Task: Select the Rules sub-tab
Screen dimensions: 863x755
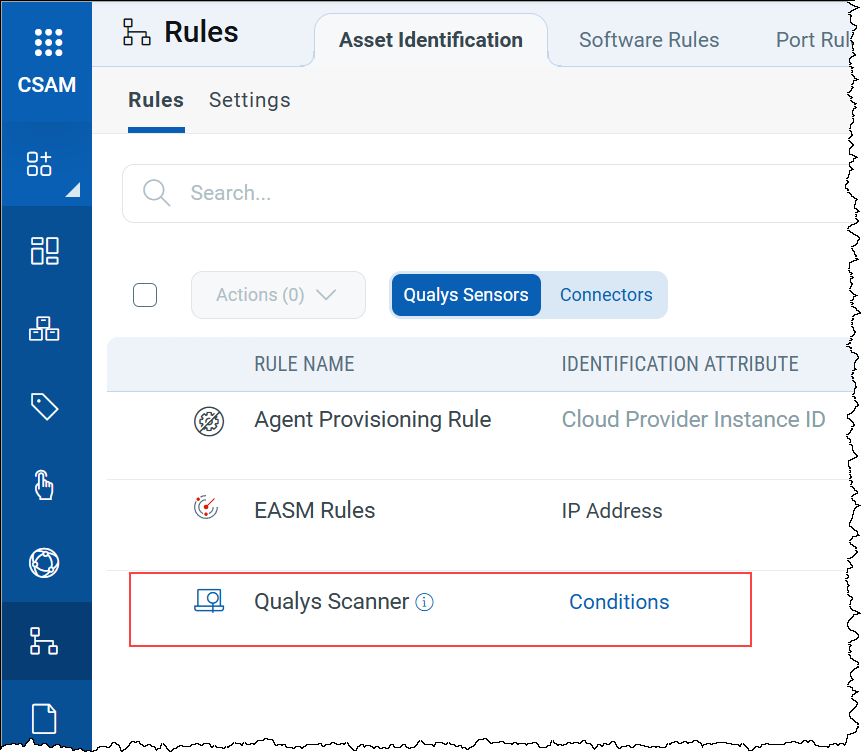Action: coord(156,100)
